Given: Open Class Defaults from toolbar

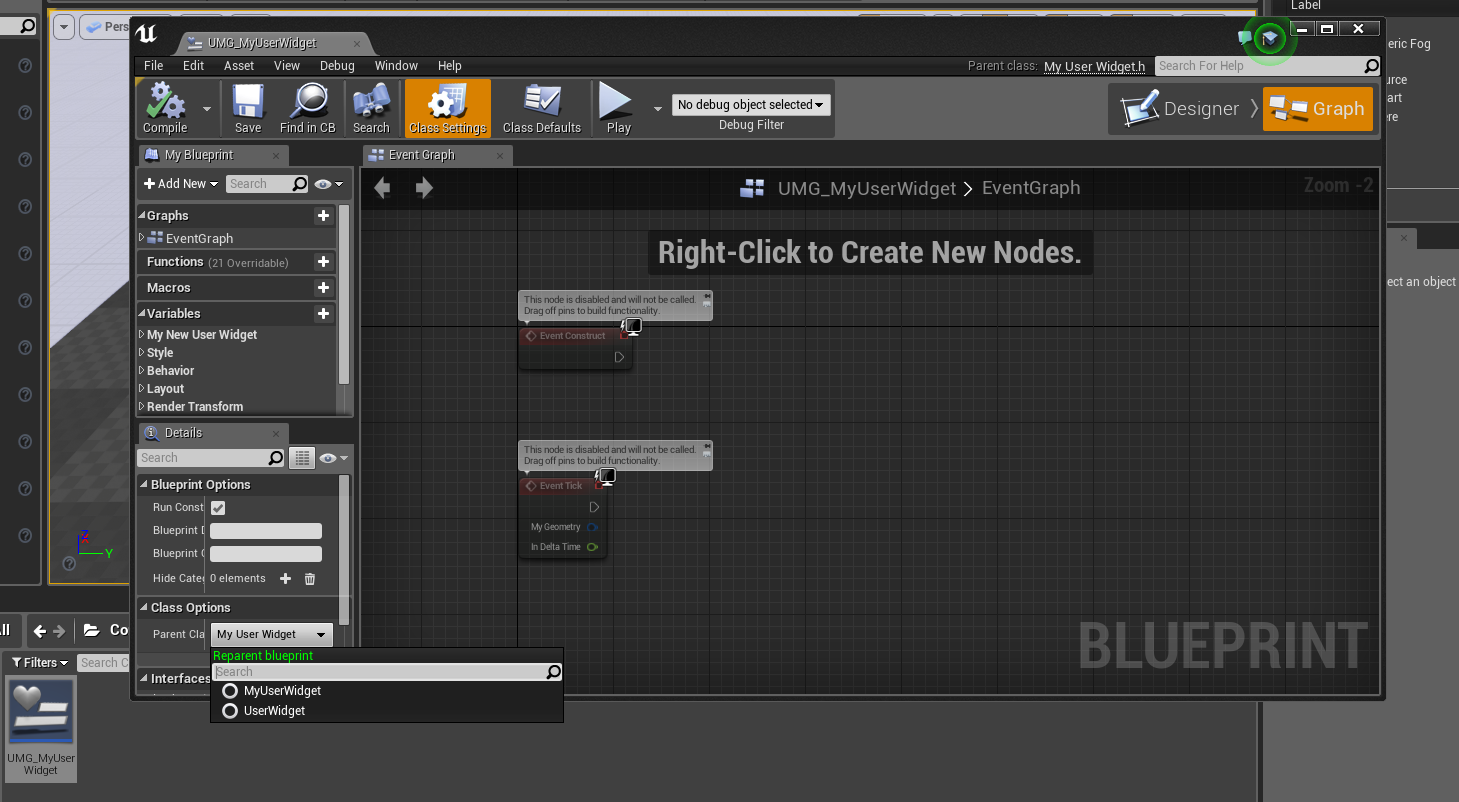Looking at the screenshot, I should [x=542, y=108].
